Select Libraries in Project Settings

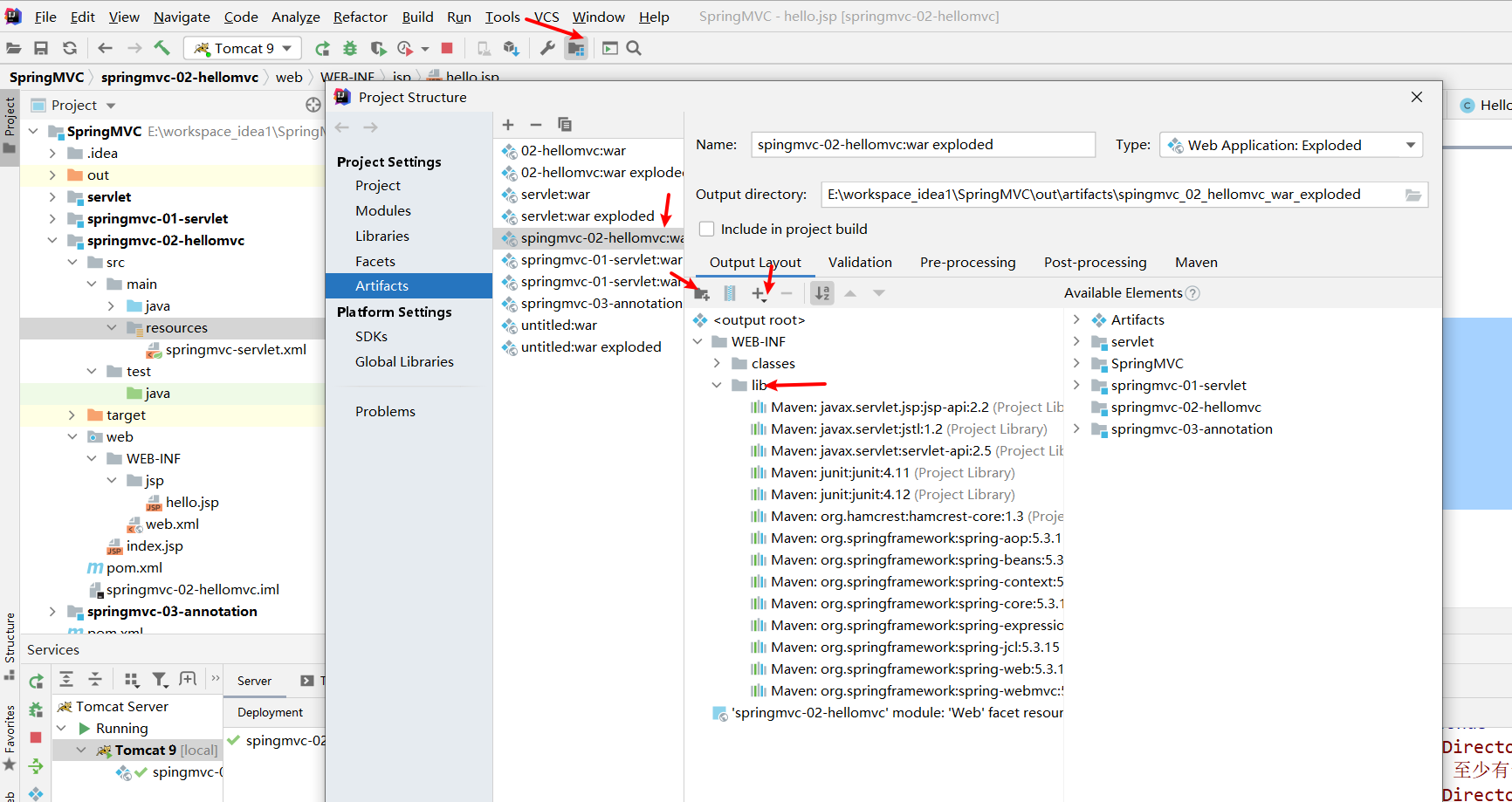tap(381, 236)
